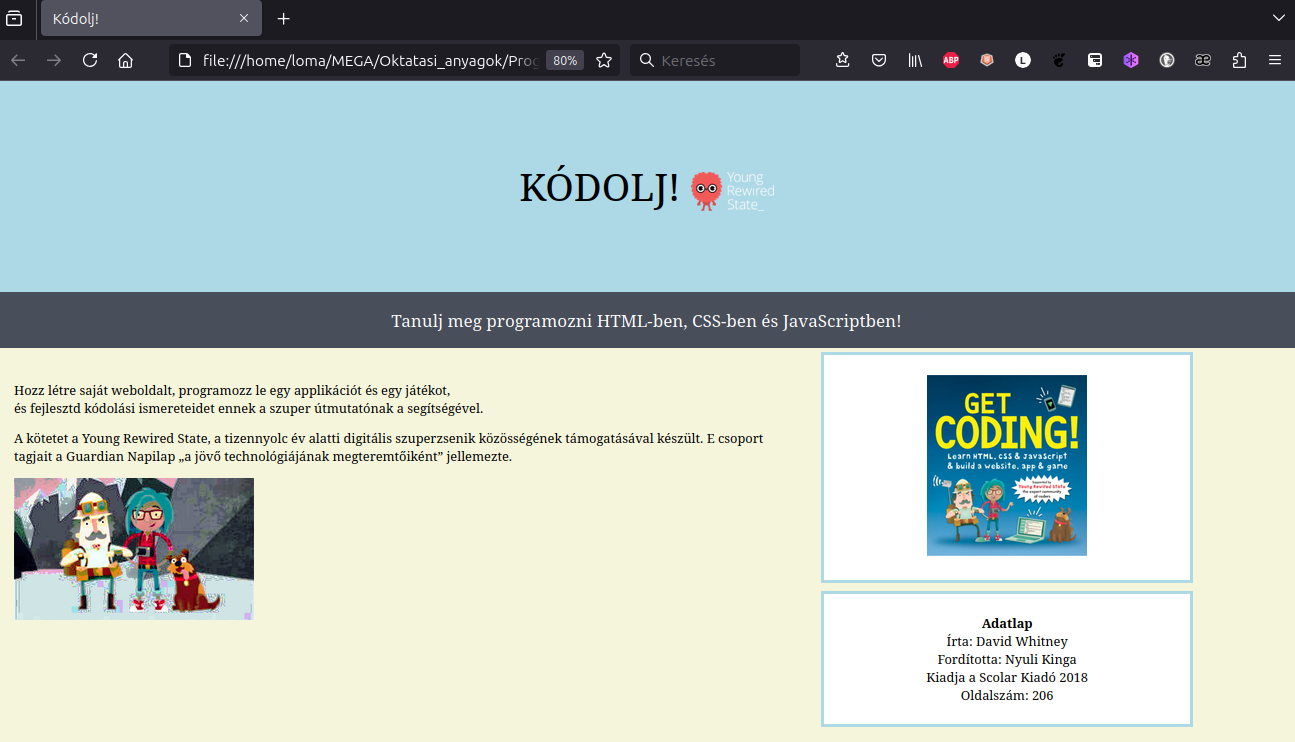The height and width of the screenshot is (742, 1295).
Task: Click the text 'Oldalszám: 206'
Action: (1007, 695)
